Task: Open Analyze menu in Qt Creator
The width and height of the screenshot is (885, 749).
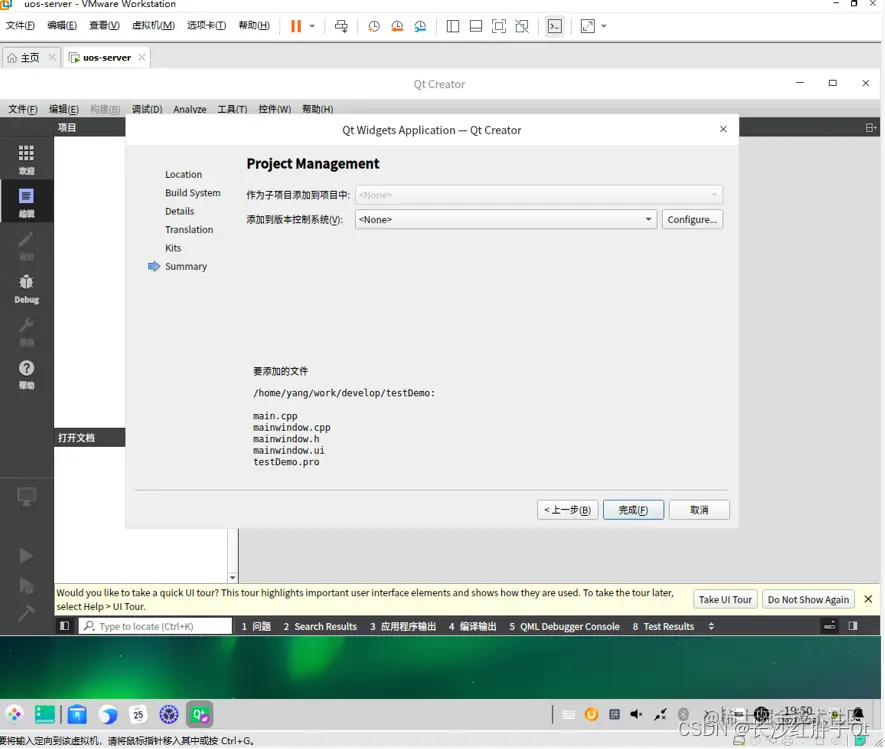Action: [190, 109]
